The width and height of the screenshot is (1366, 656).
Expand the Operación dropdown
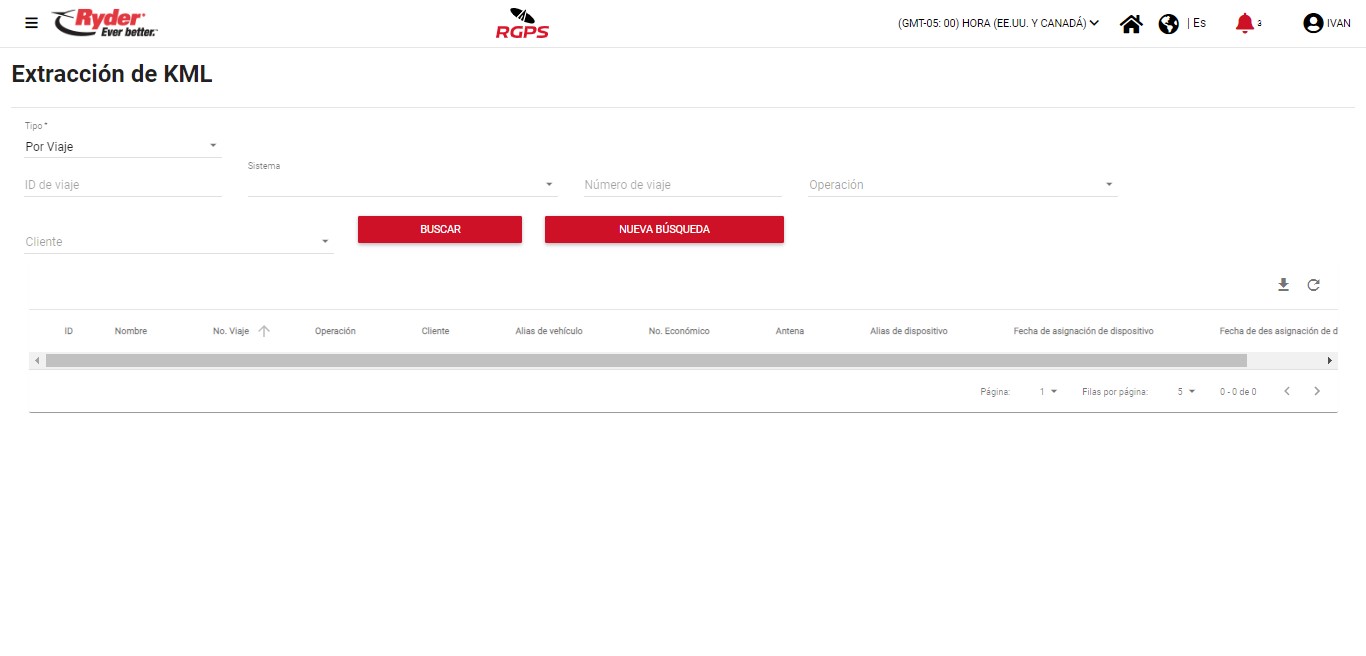pyautogui.click(x=961, y=185)
